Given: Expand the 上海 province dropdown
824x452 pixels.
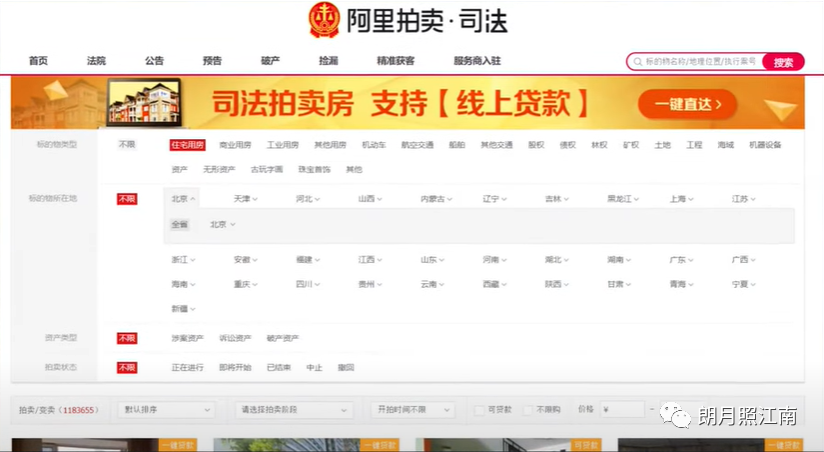Looking at the screenshot, I should (x=682, y=199).
